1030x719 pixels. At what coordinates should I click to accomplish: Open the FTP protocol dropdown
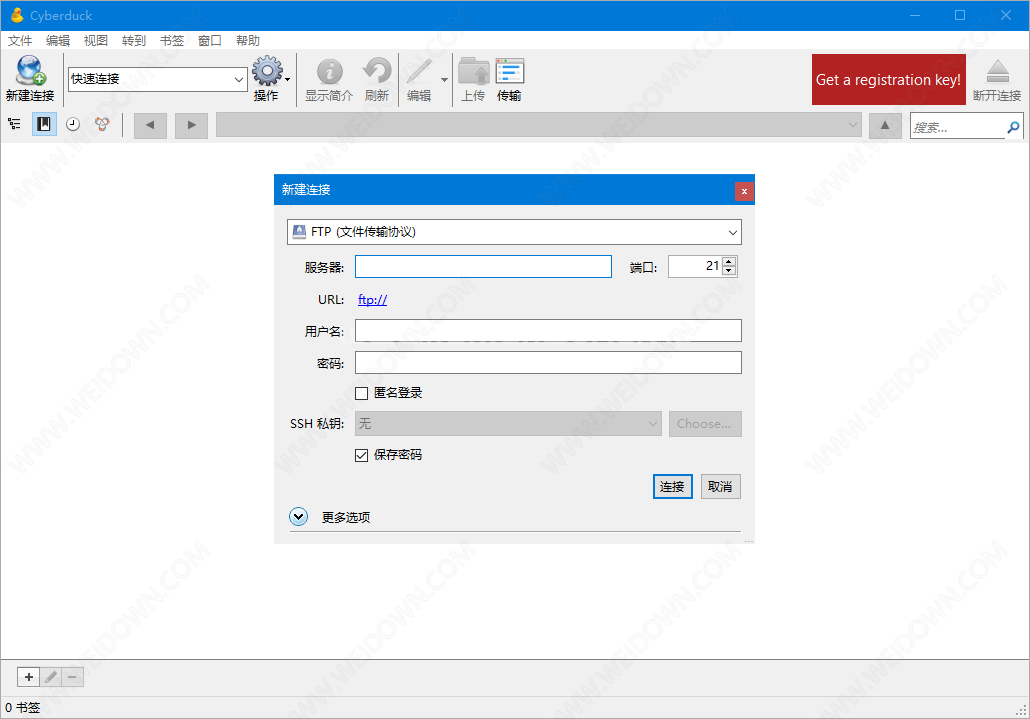514,232
